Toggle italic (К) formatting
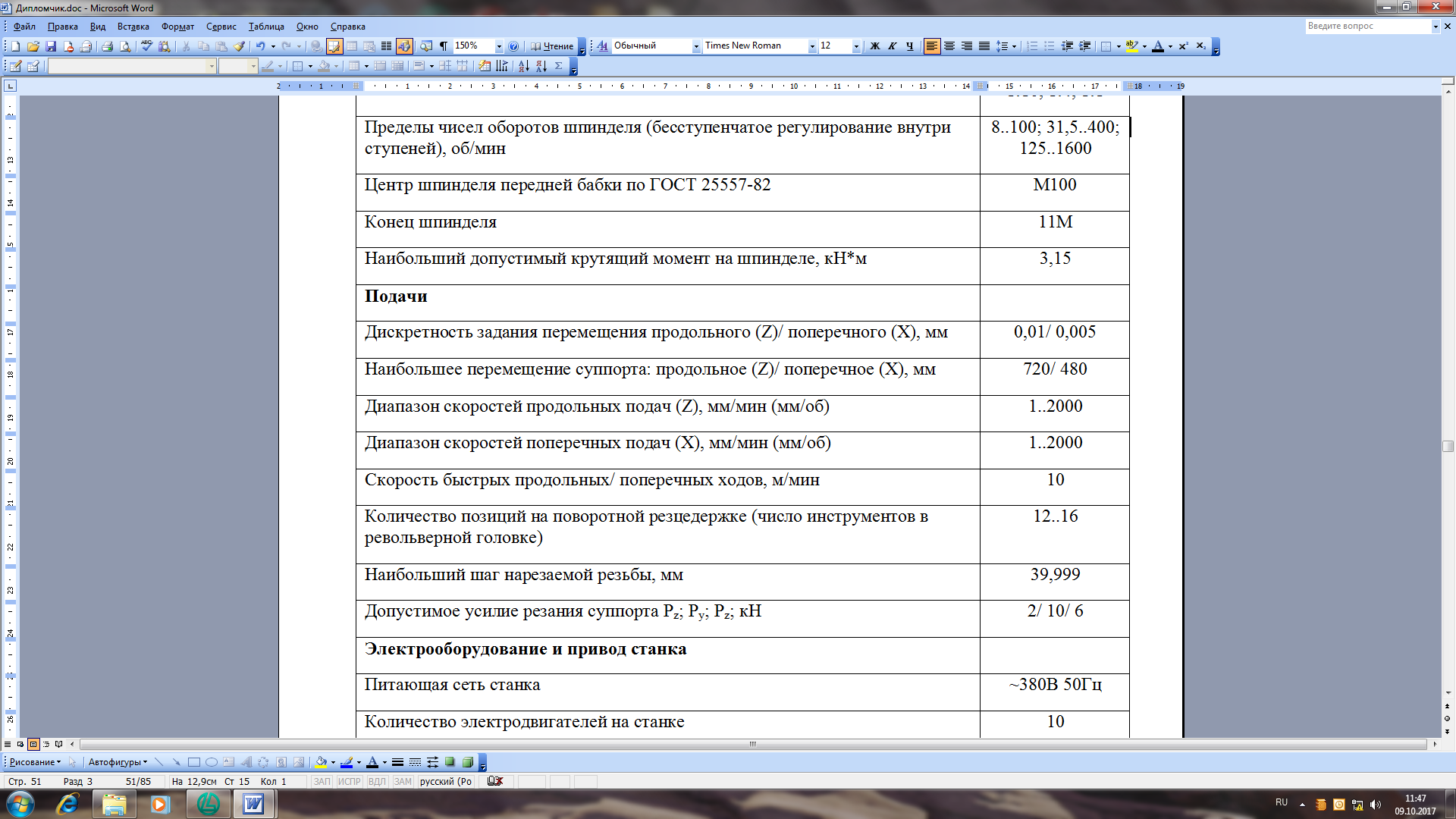 click(x=892, y=46)
